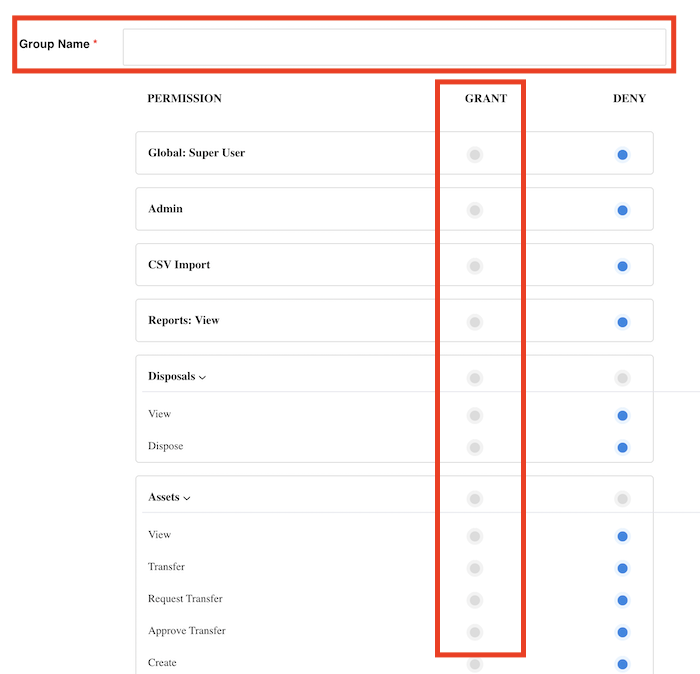This screenshot has height=674, width=700.
Task: Grant the CSV Import permission
Action: click(x=475, y=266)
